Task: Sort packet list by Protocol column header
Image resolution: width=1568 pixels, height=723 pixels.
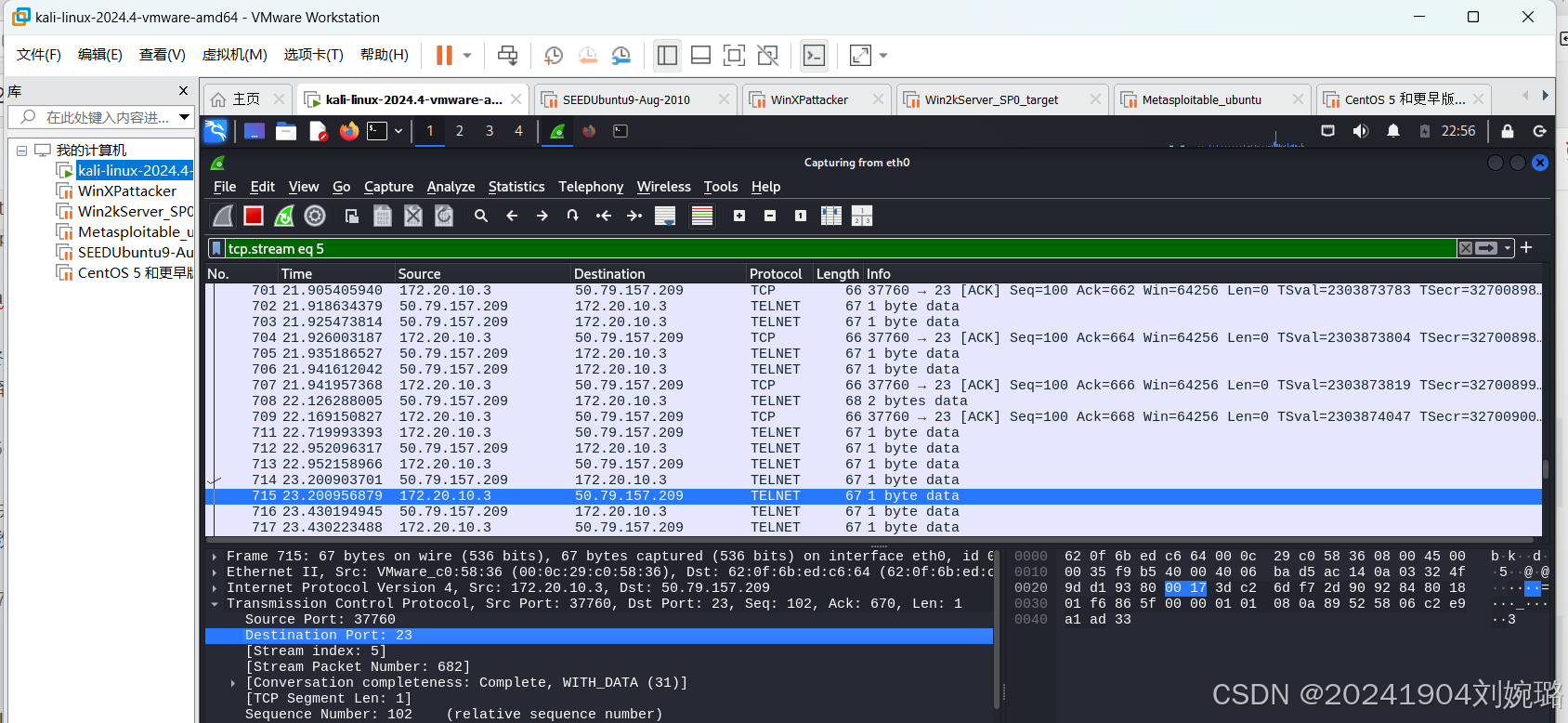Action: tap(780, 273)
